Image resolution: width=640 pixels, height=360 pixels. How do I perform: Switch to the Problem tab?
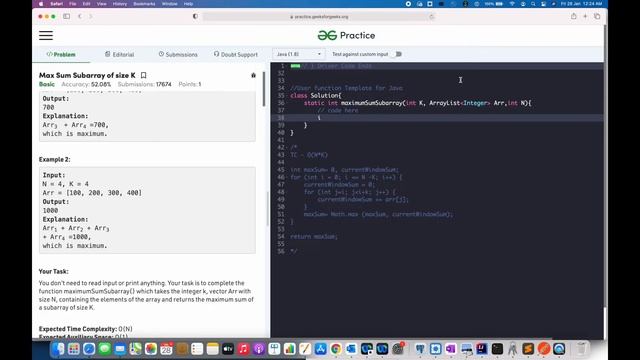click(61, 54)
